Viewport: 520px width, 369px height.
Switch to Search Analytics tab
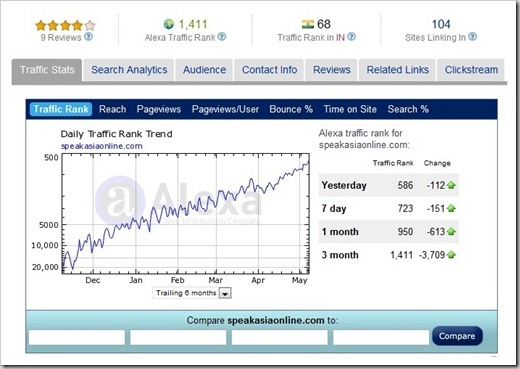tap(129, 70)
